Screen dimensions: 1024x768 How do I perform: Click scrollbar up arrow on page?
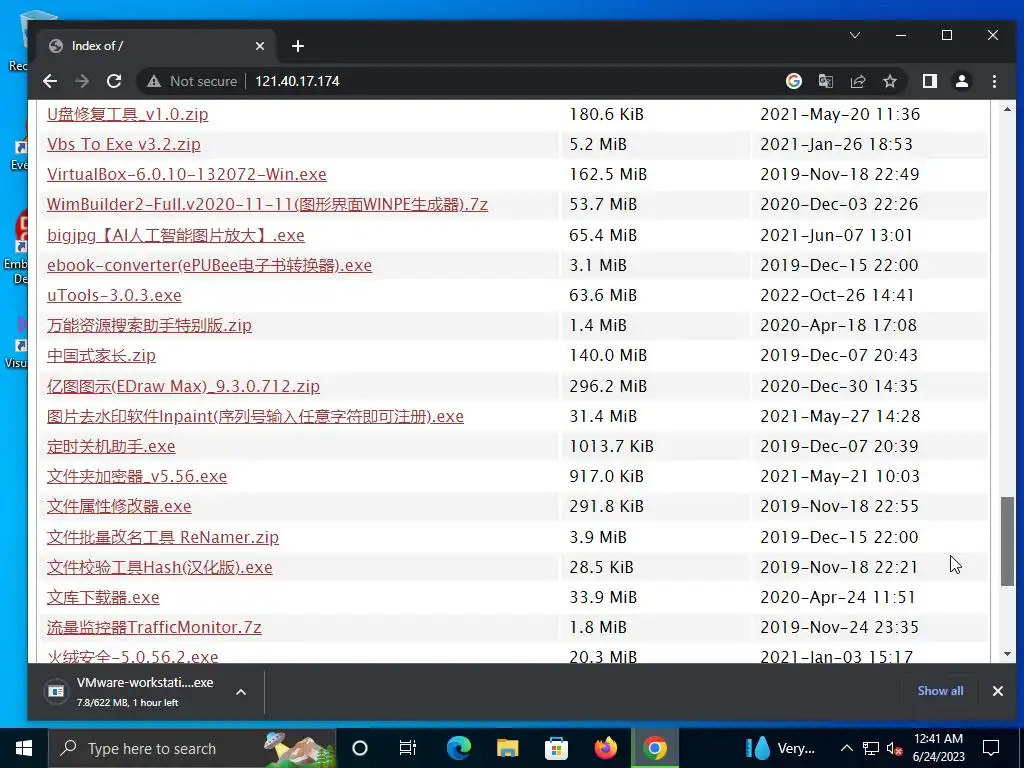(1007, 110)
